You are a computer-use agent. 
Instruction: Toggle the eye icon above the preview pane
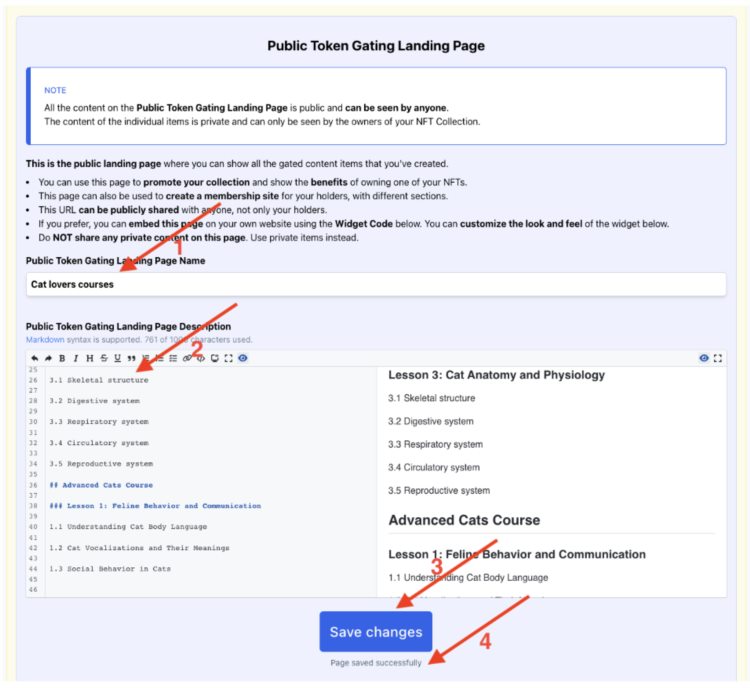704,358
